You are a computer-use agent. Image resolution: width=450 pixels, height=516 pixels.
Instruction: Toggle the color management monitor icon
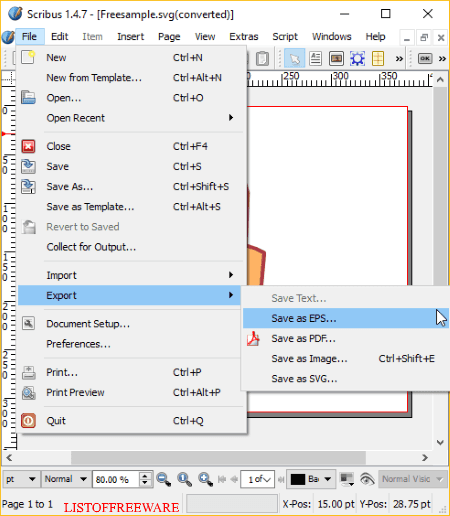[x=347, y=479]
